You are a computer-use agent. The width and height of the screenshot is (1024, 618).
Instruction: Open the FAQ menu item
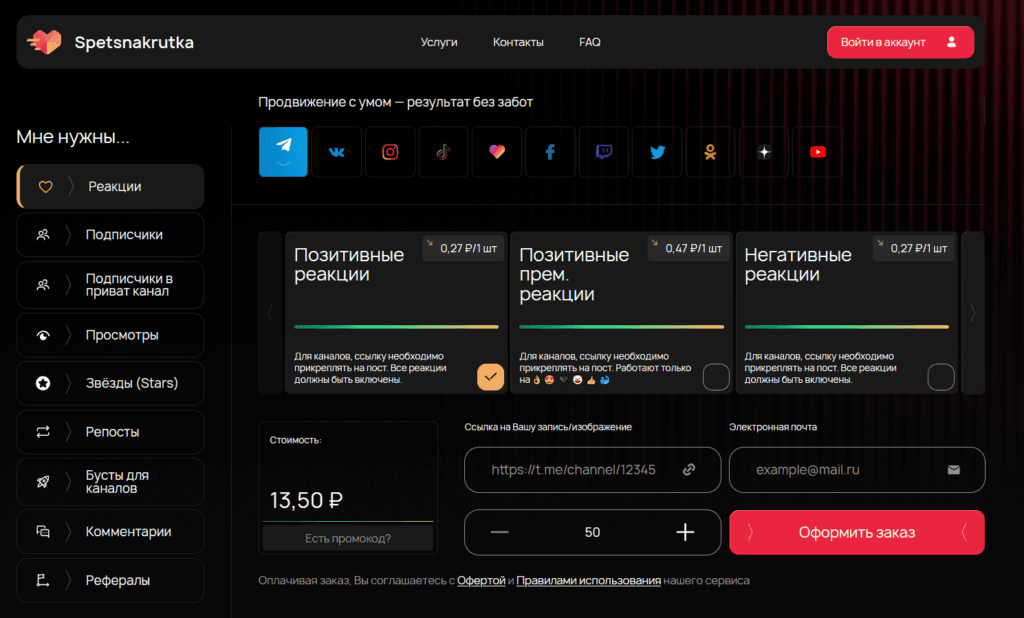[590, 42]
